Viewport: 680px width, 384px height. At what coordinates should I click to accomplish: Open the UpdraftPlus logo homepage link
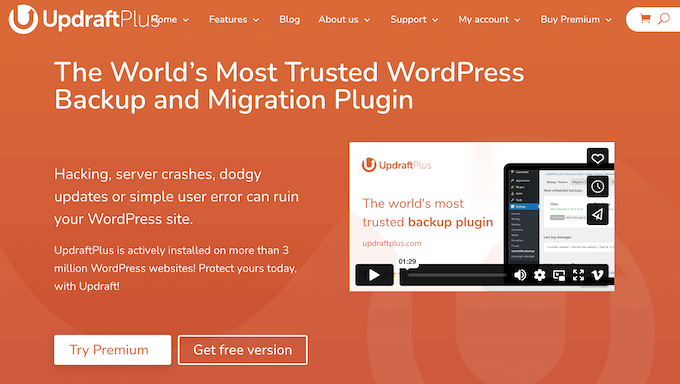(84, 20)
